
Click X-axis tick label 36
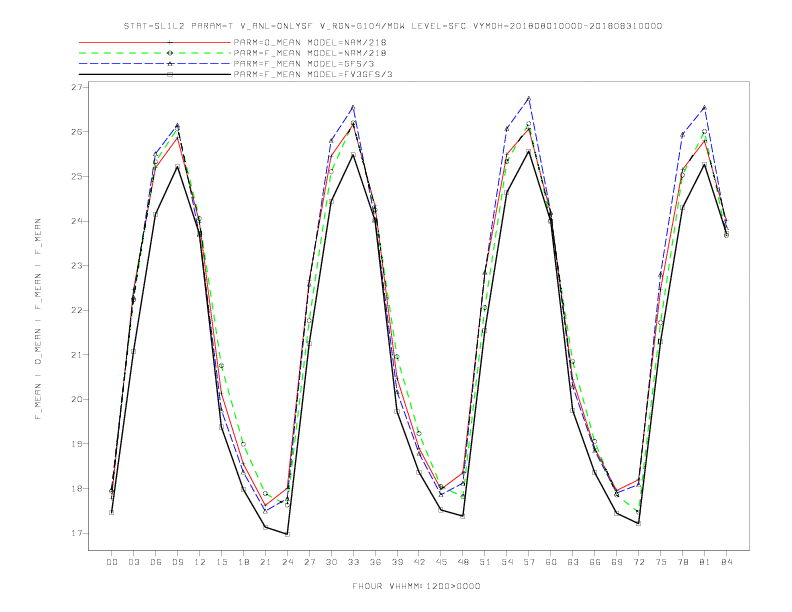pos(375,562)
